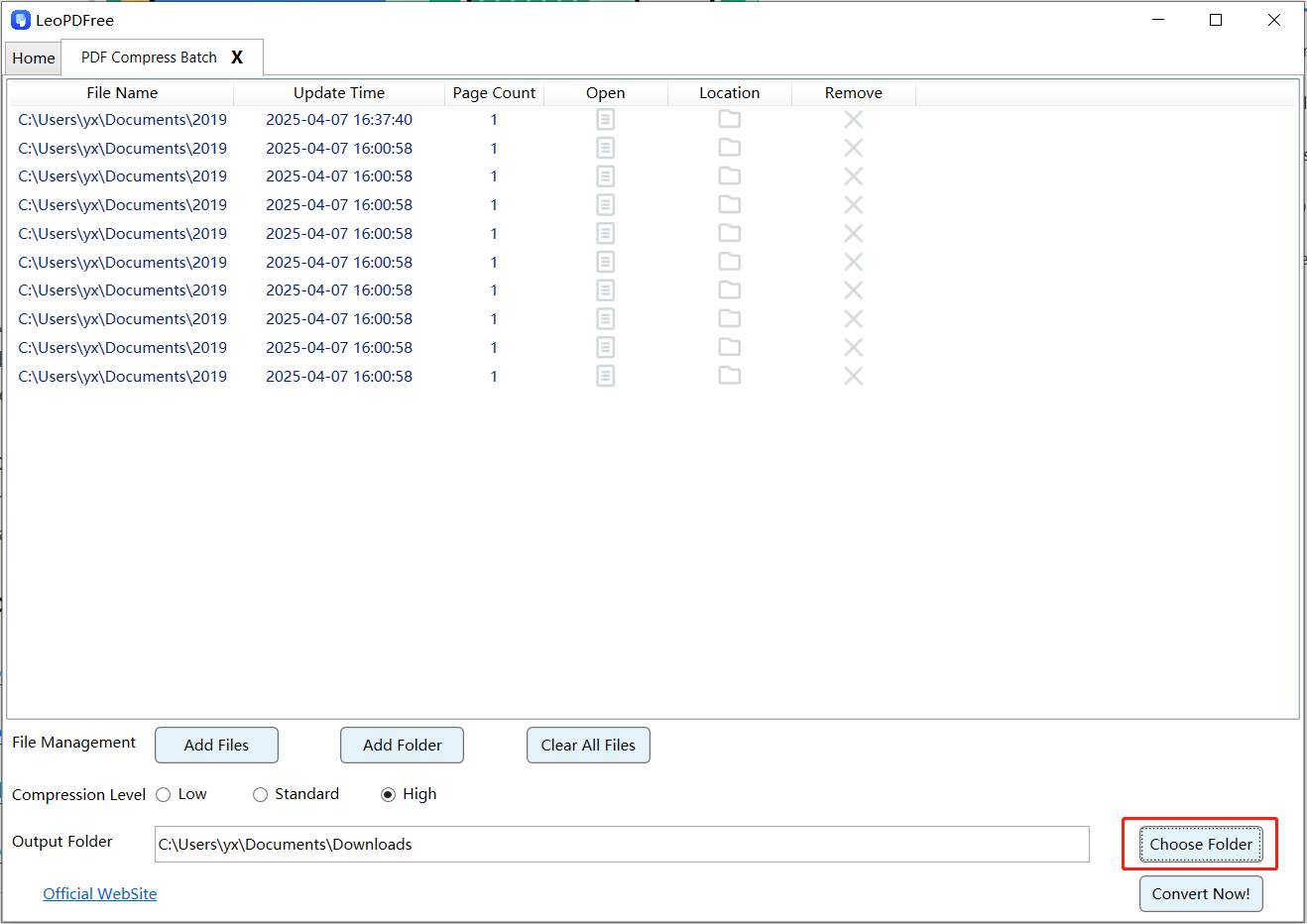Viewport: 1307px width, 924px height.
Task: Click the Open icon in the last row
Action: click(x=605, y=377)
